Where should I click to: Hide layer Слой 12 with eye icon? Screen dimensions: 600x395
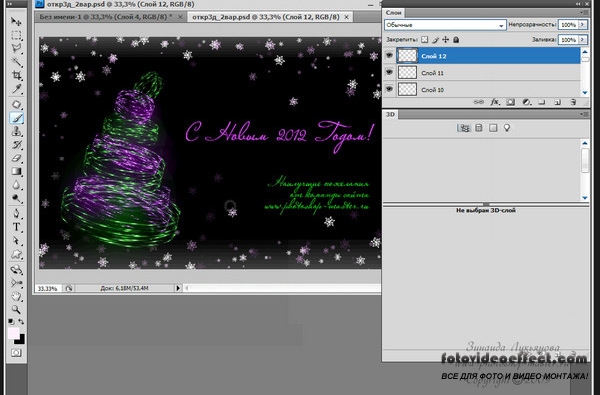pos(389,56)
